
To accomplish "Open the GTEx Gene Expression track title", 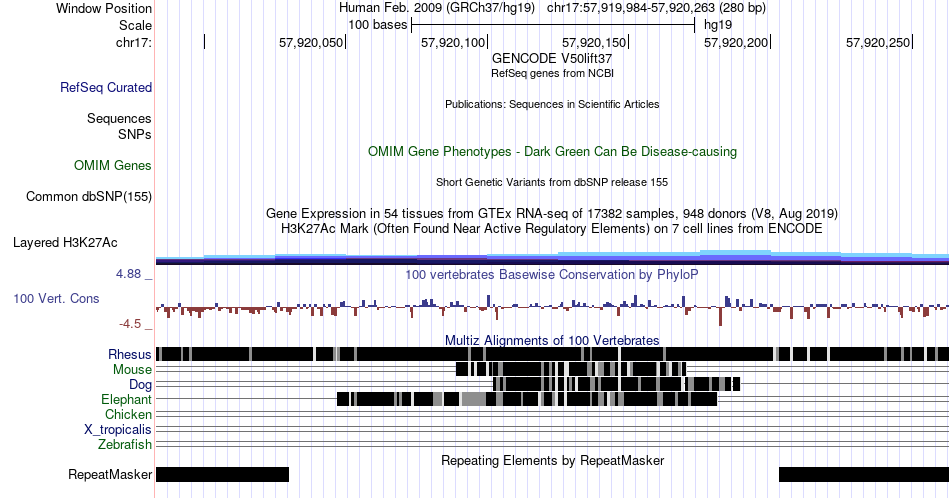I will click(552, 213).
